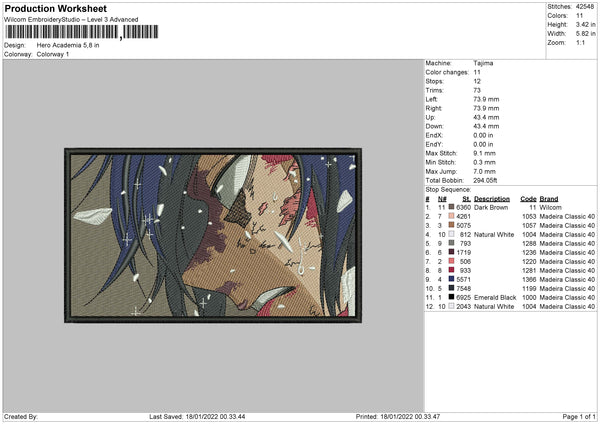Image resolution: width=600 pixels, height=424 pixels.
Task: Click the 'Created By:' footer label
Action: [x=21, y=416]
